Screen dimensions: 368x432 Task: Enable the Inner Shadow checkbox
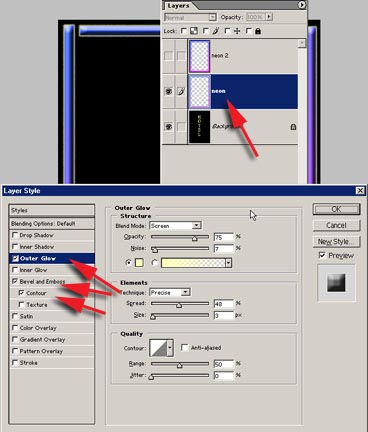pos(15,247)
